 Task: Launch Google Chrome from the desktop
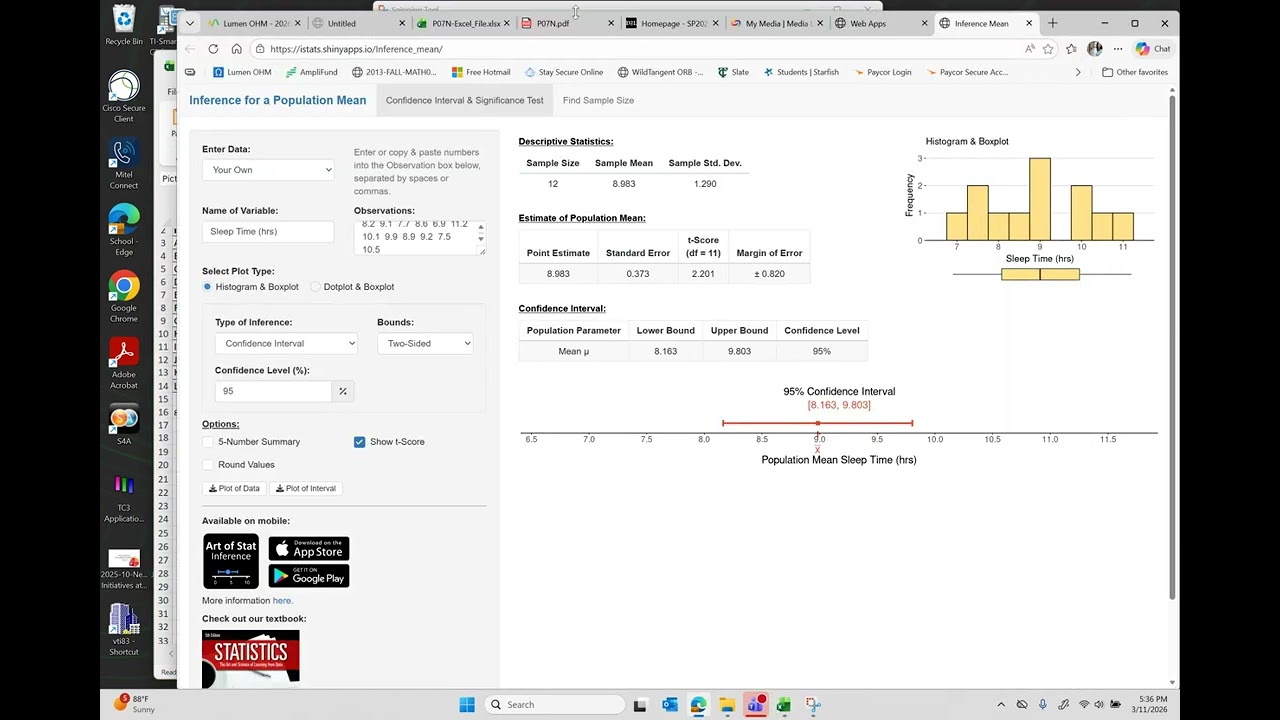[x=124, y=297]
